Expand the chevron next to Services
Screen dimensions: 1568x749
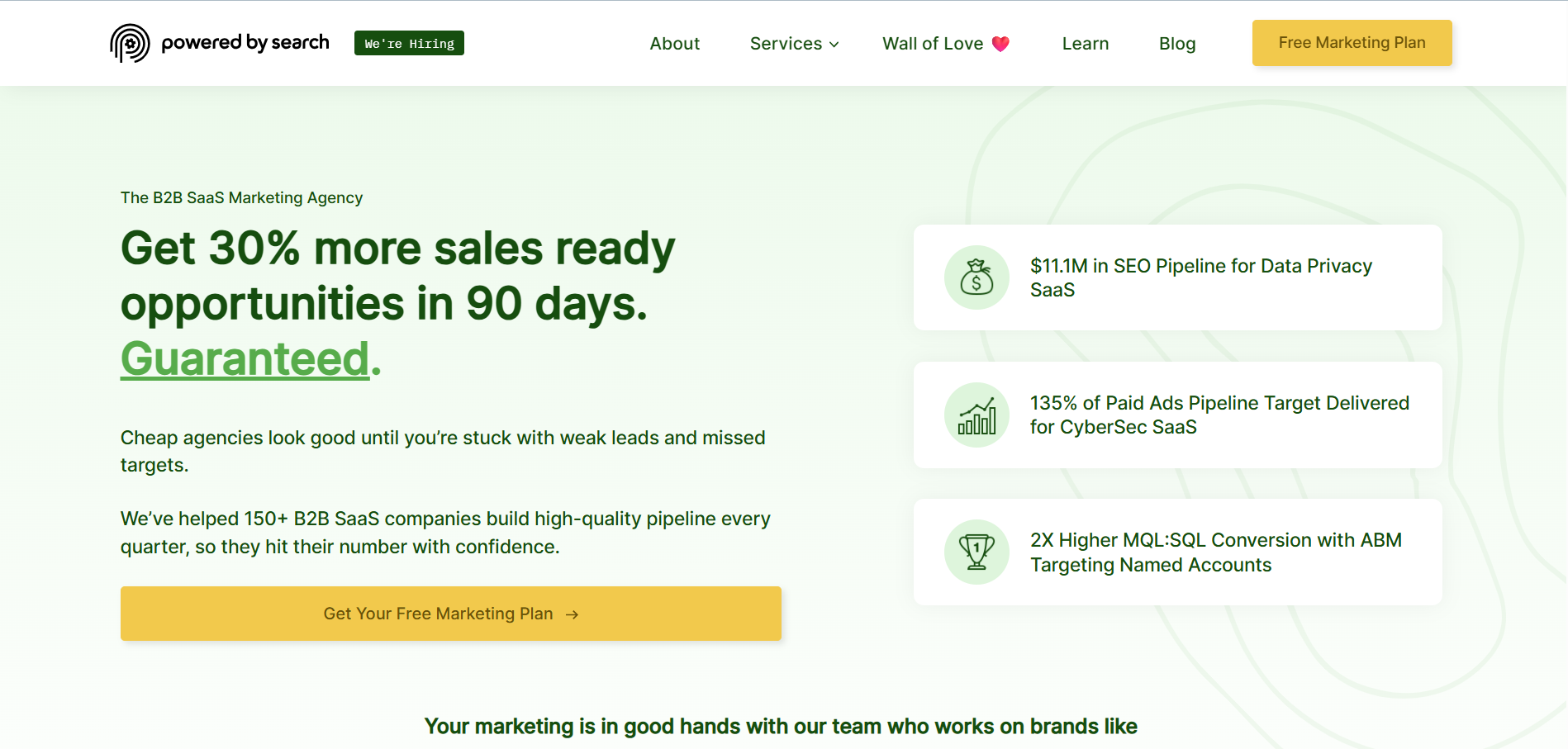834,45
